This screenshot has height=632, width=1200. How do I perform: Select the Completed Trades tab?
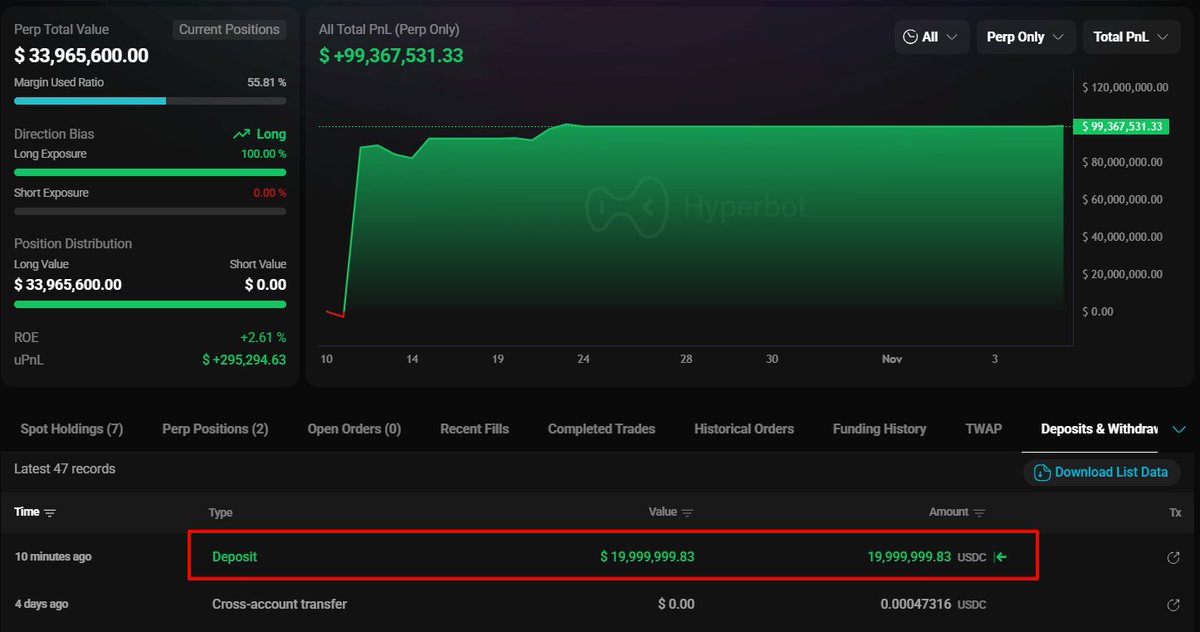click(x=601, y=429)
